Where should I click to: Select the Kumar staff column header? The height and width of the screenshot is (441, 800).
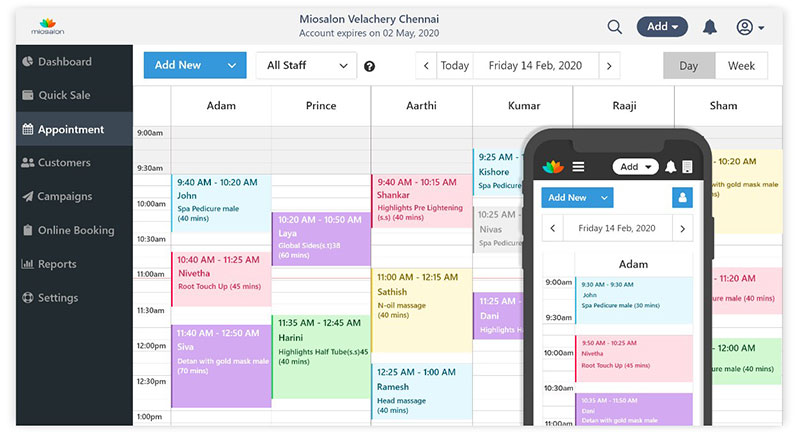coord(523,106)
